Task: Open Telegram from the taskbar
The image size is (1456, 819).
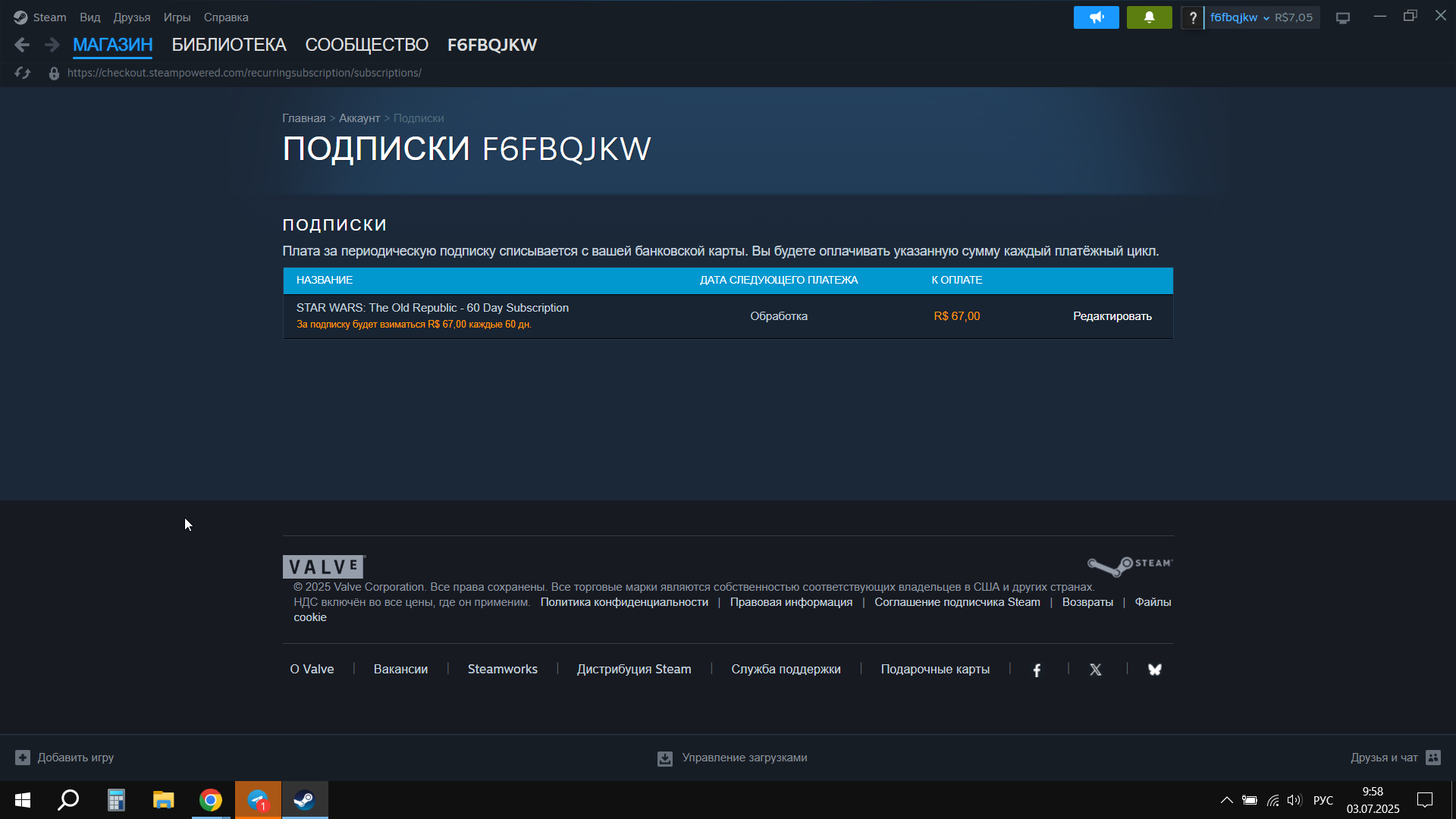Action: coord(258,800)
